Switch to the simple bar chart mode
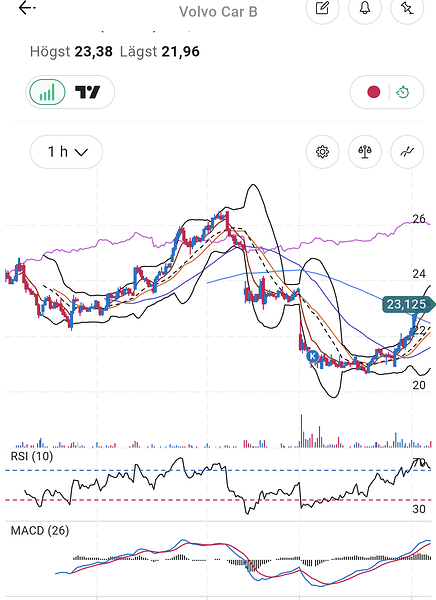The height and width of the screenshot is (600, 436). point(47,92)
